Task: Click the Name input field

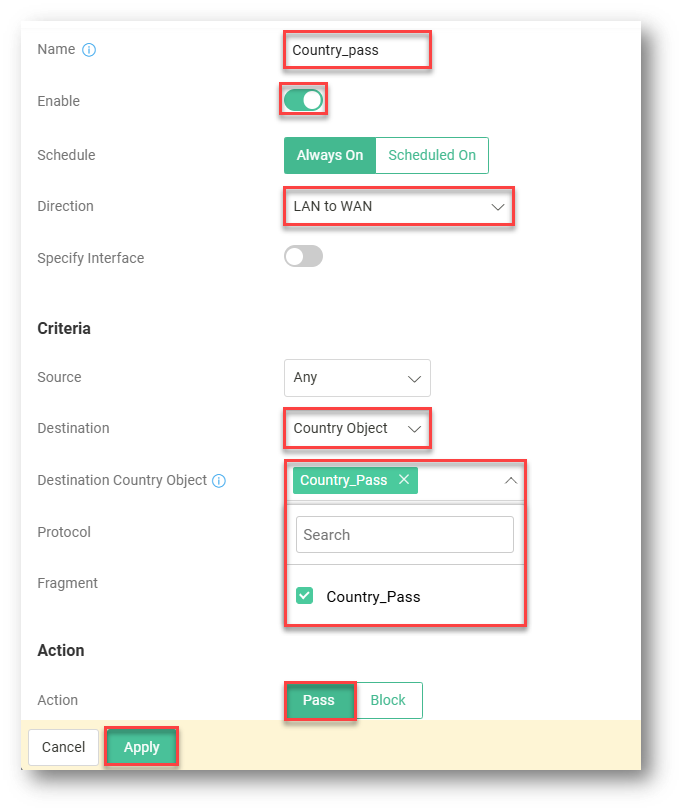Action: pos(357,50)
